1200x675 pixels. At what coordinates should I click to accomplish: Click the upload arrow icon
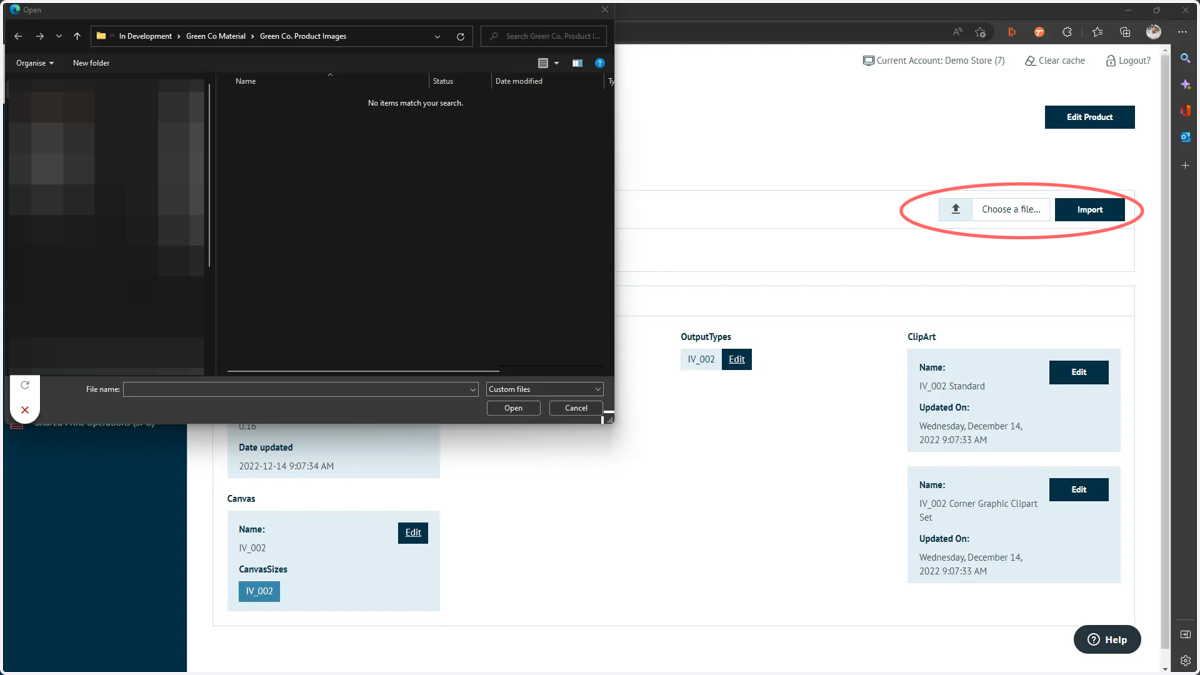click(x=956, y=209)
